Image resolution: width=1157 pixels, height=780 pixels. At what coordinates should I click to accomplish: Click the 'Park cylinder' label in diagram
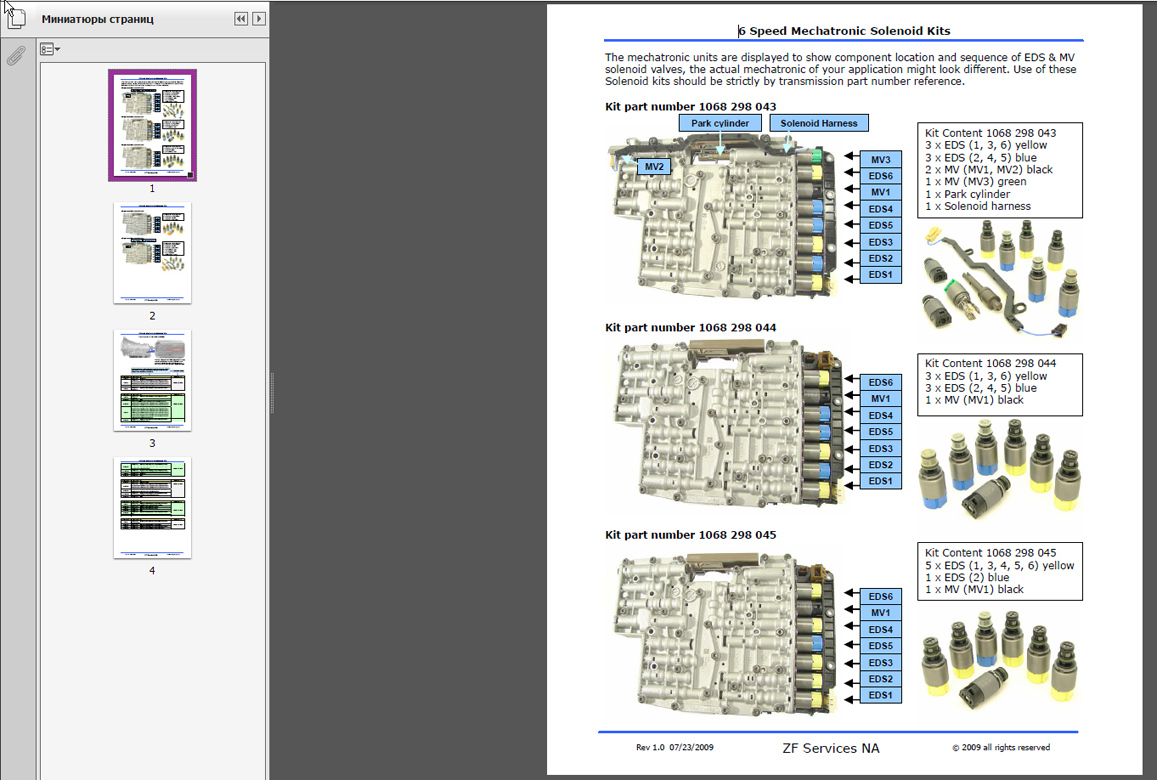click(x=720, y=123)
